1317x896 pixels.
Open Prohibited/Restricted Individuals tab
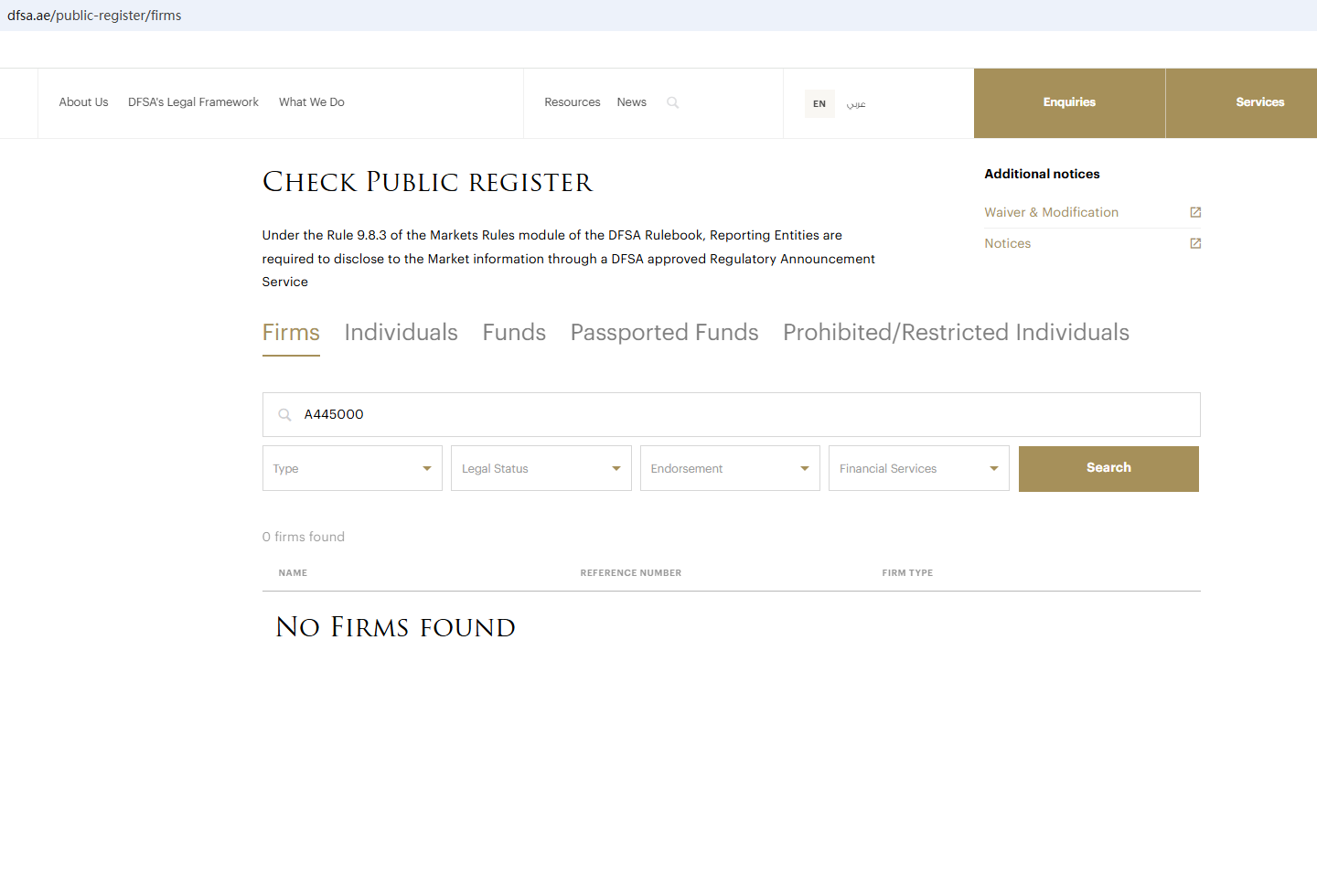[956, 333]
